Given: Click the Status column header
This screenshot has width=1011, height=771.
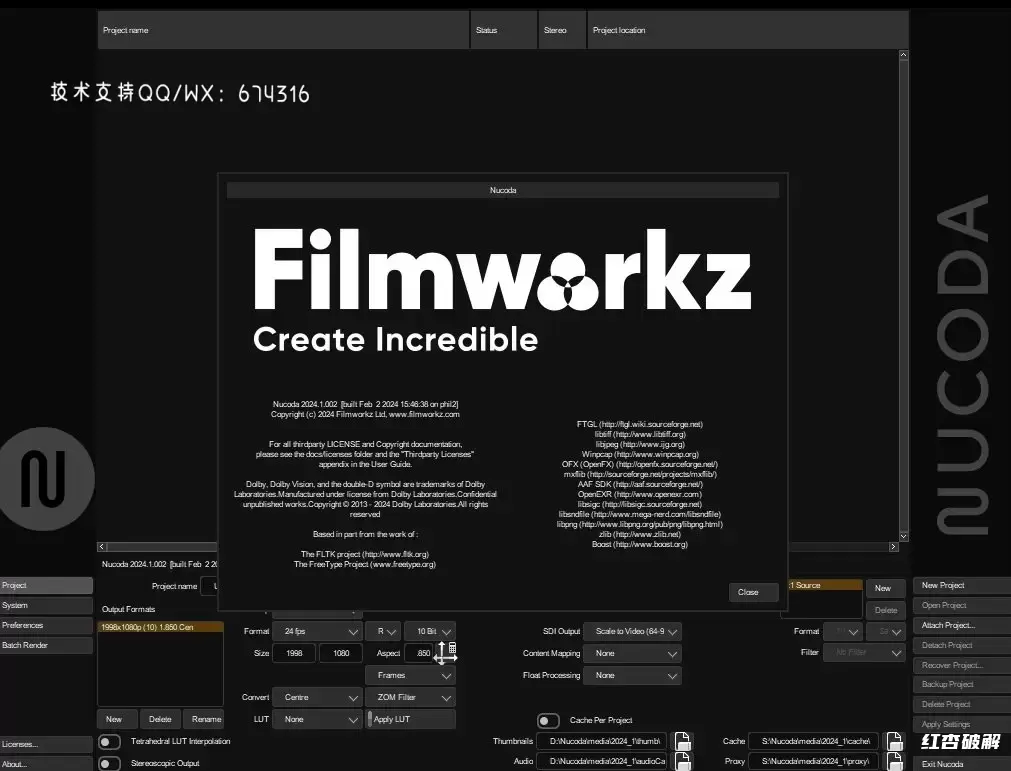Looking at the screenshot, I should click(504, 30).
